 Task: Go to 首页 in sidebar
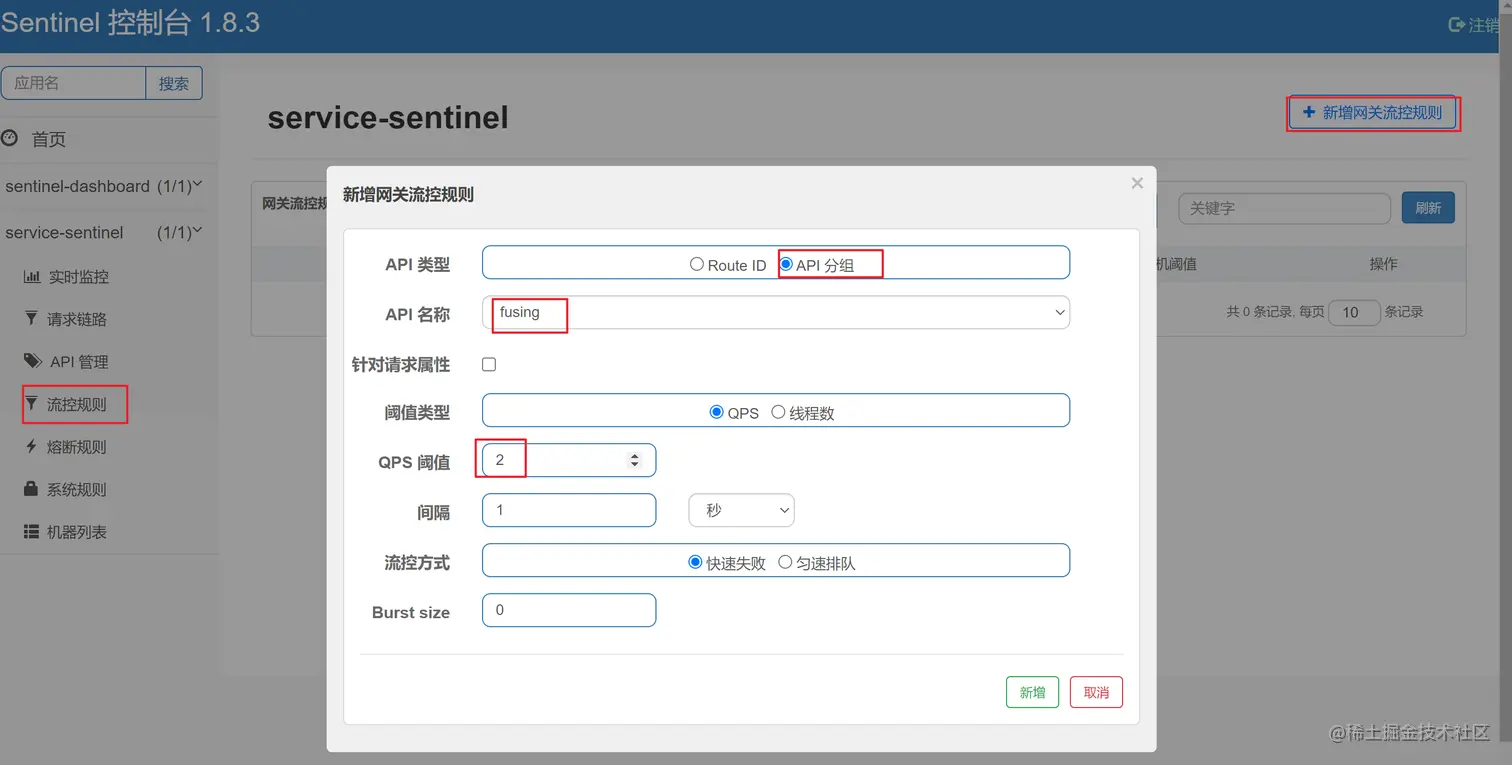[x=49, y=139]
